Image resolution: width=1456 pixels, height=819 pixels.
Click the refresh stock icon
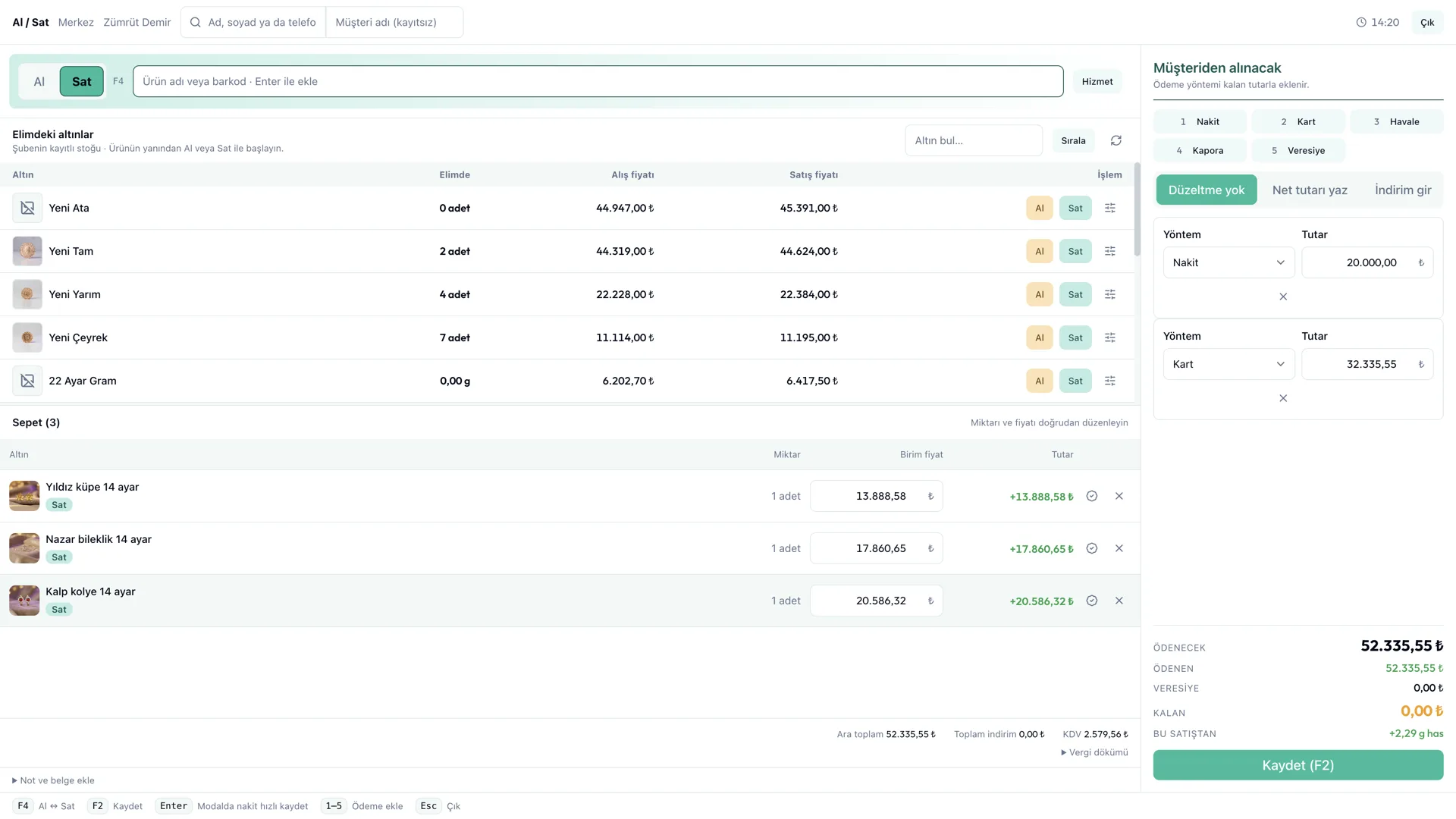click(1116, 140)
